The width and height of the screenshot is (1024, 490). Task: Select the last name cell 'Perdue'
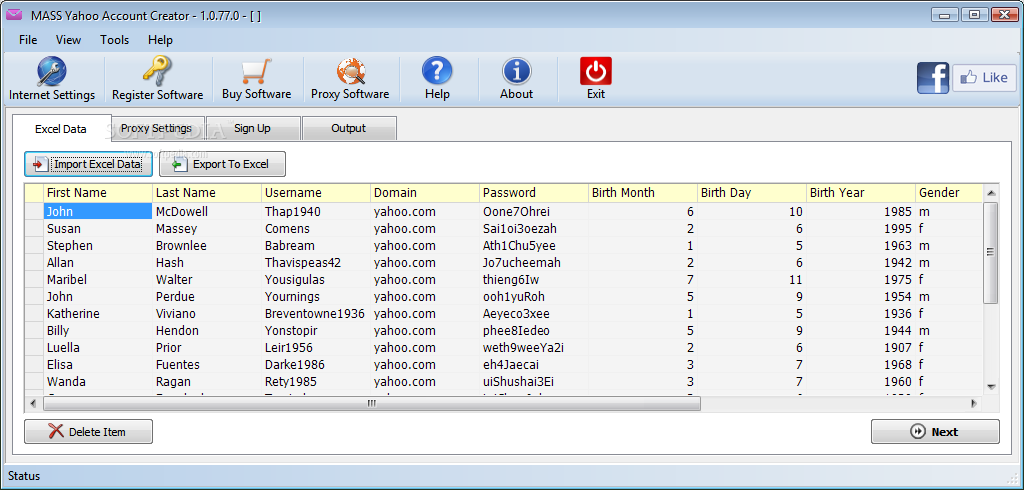click(x=207, y=297)
